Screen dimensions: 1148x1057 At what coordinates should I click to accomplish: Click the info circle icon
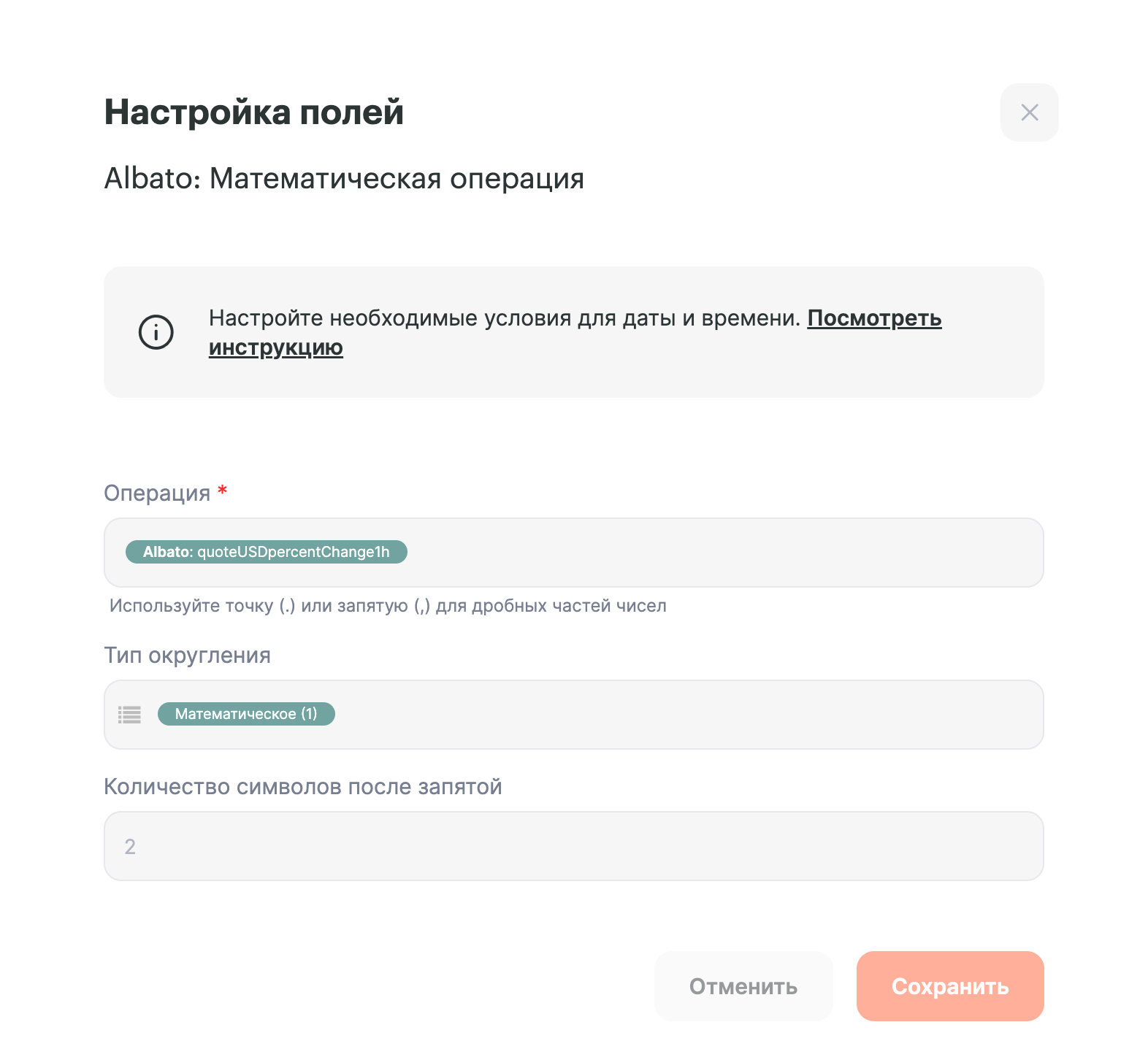156,332
